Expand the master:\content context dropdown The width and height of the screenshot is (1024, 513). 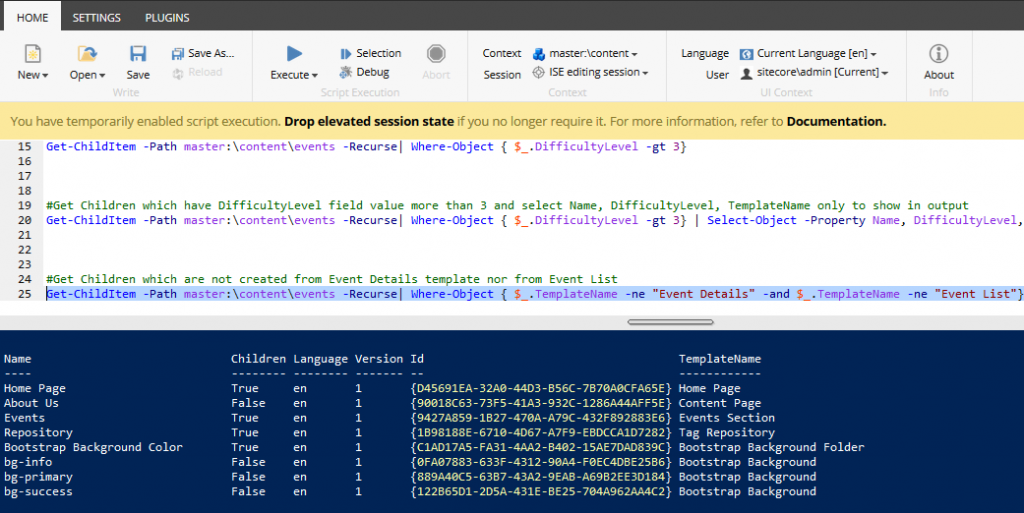tap(586, 53)
